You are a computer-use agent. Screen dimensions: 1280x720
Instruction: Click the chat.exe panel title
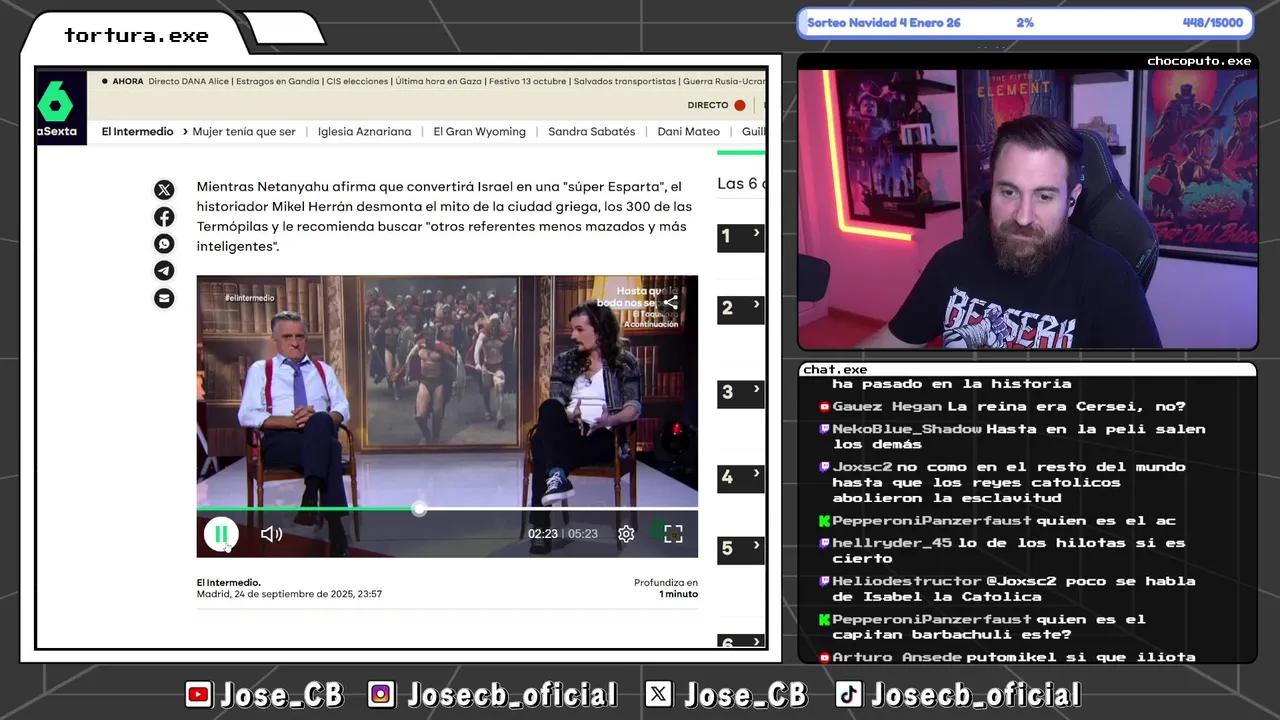pyautogui.click(x=835, y=369)
